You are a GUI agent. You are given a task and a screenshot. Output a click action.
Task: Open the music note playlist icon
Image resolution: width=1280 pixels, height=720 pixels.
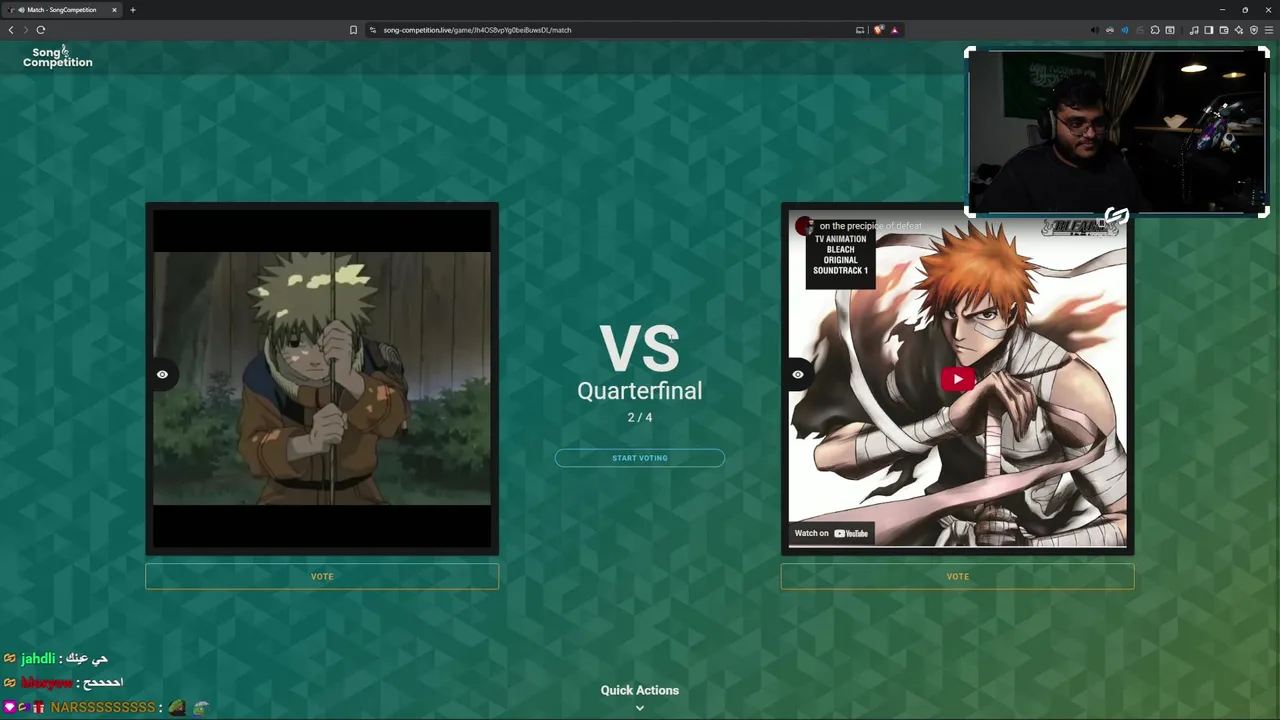1194,30
